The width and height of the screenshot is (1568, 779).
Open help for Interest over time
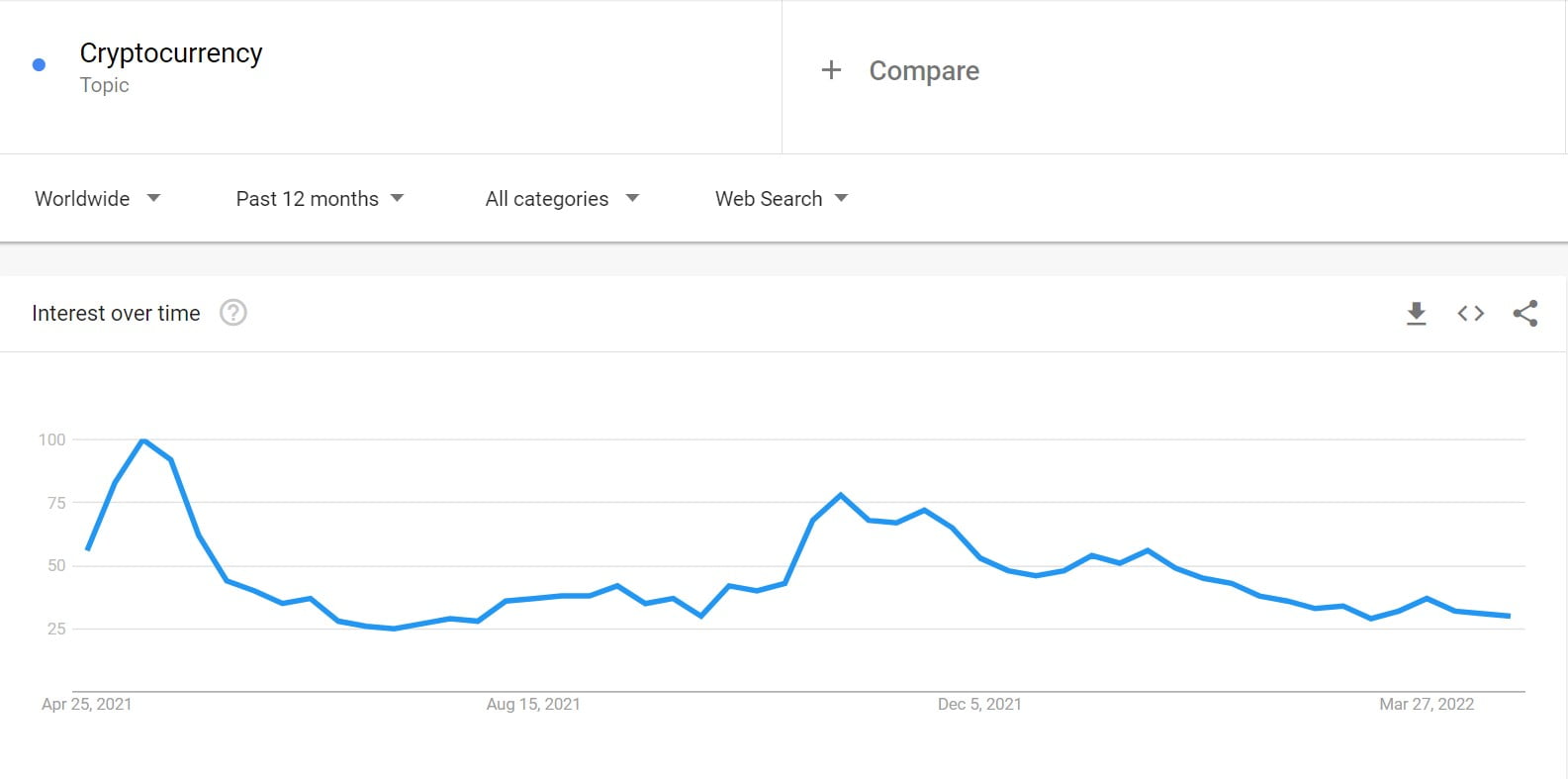[x=232, y=313]
